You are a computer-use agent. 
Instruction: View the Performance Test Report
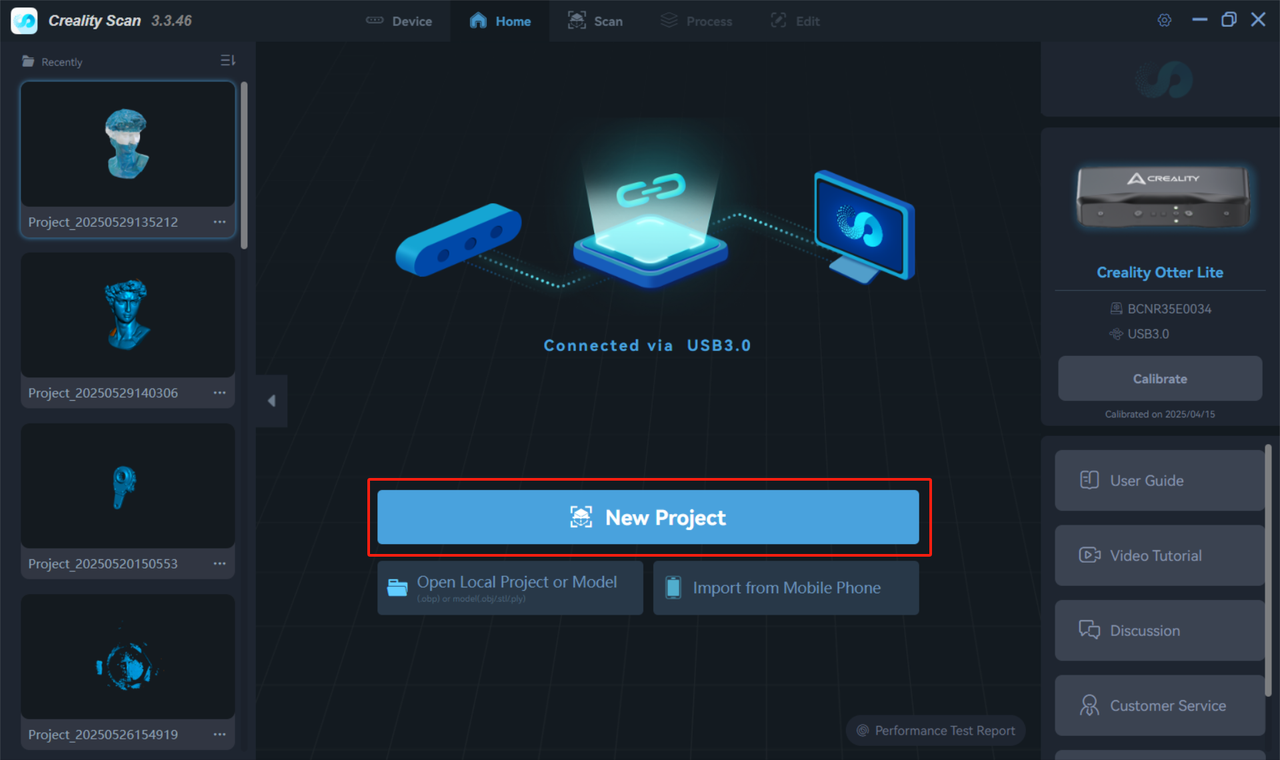click(936, 731)
